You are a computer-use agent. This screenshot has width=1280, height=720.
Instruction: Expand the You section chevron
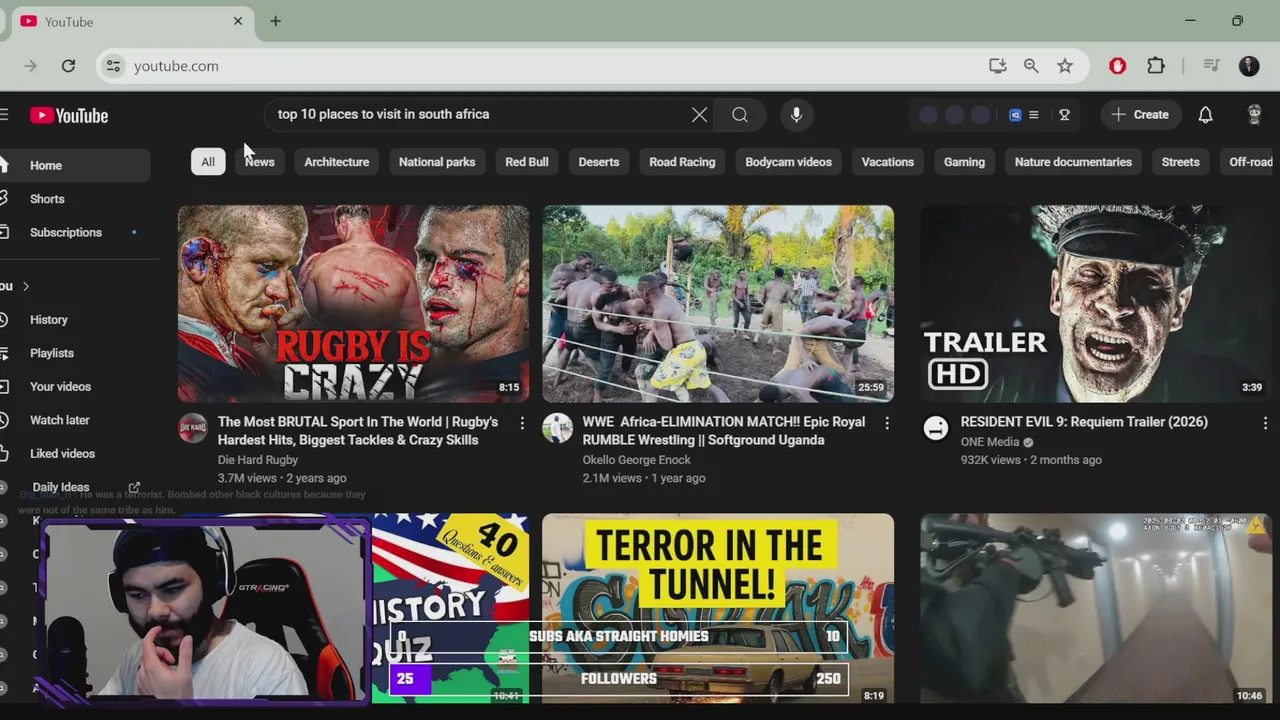coord(26,287)
